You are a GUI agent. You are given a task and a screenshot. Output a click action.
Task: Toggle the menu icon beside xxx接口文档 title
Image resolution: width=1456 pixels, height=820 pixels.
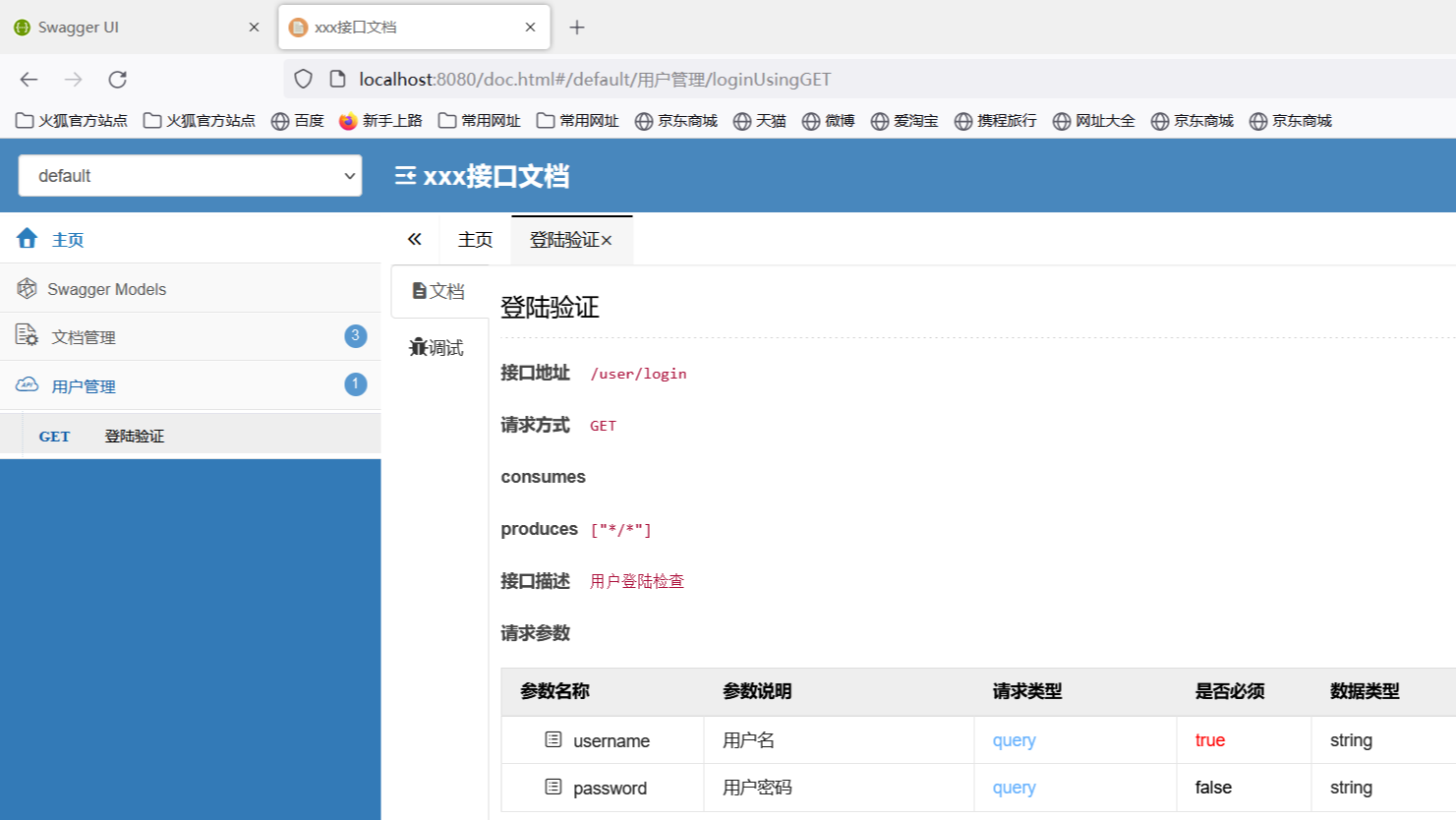coord(405,176)
